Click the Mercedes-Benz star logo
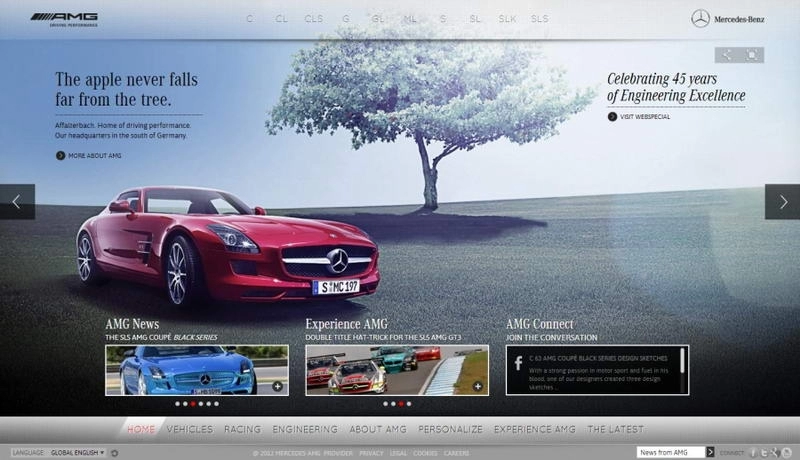Screen dimensions: 800x460 [700, 18]
